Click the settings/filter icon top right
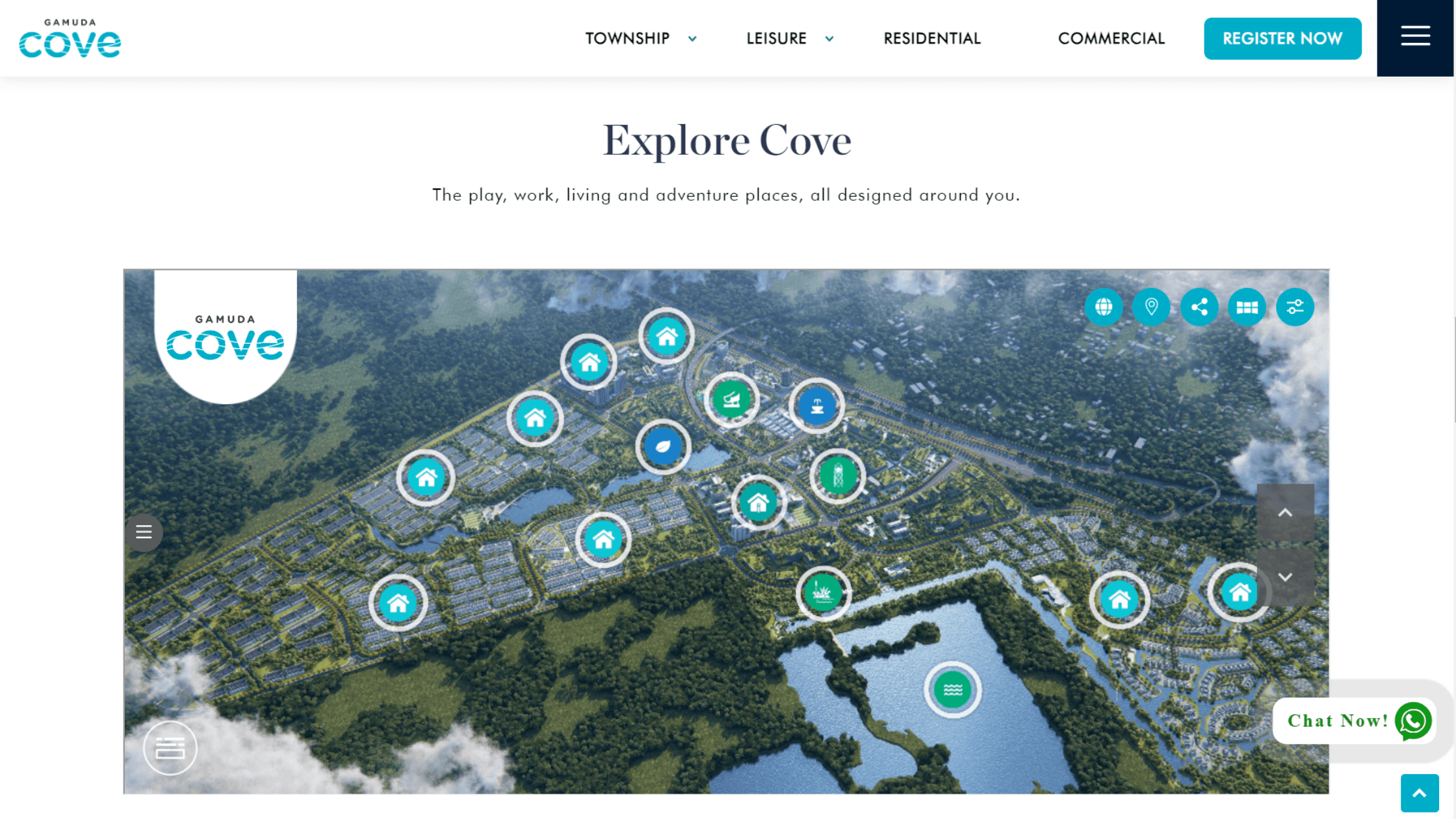 [x=1295, y=307]
